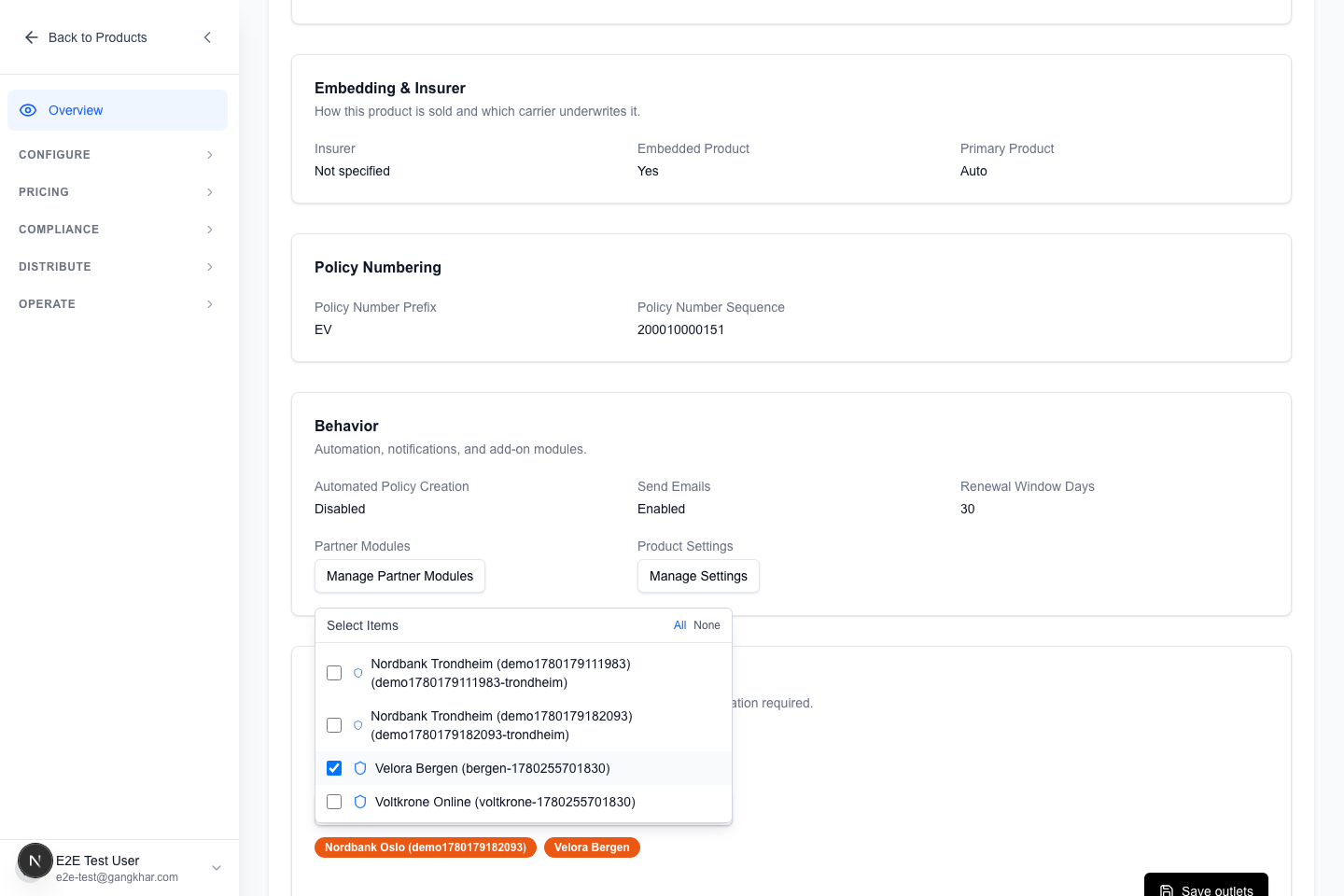This screenshot has height=896, width=1344.
Task: Click Manage Settings button
Action: pyautogui.click(x=698, y=576)
